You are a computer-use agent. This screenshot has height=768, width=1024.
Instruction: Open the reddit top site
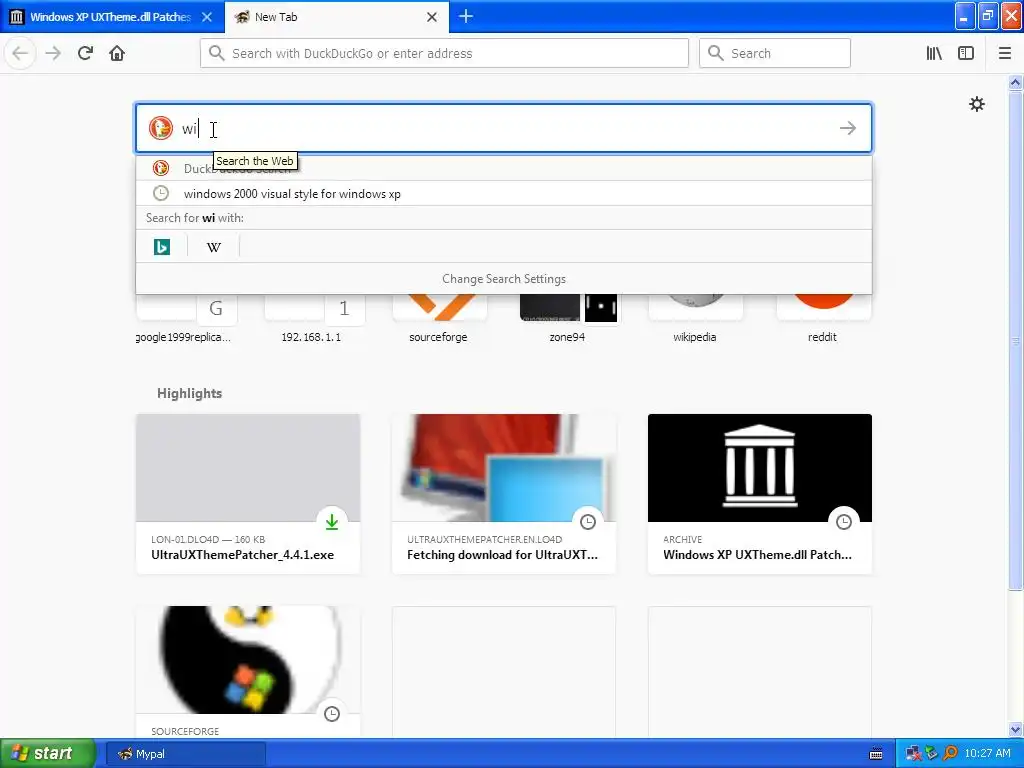822,319
